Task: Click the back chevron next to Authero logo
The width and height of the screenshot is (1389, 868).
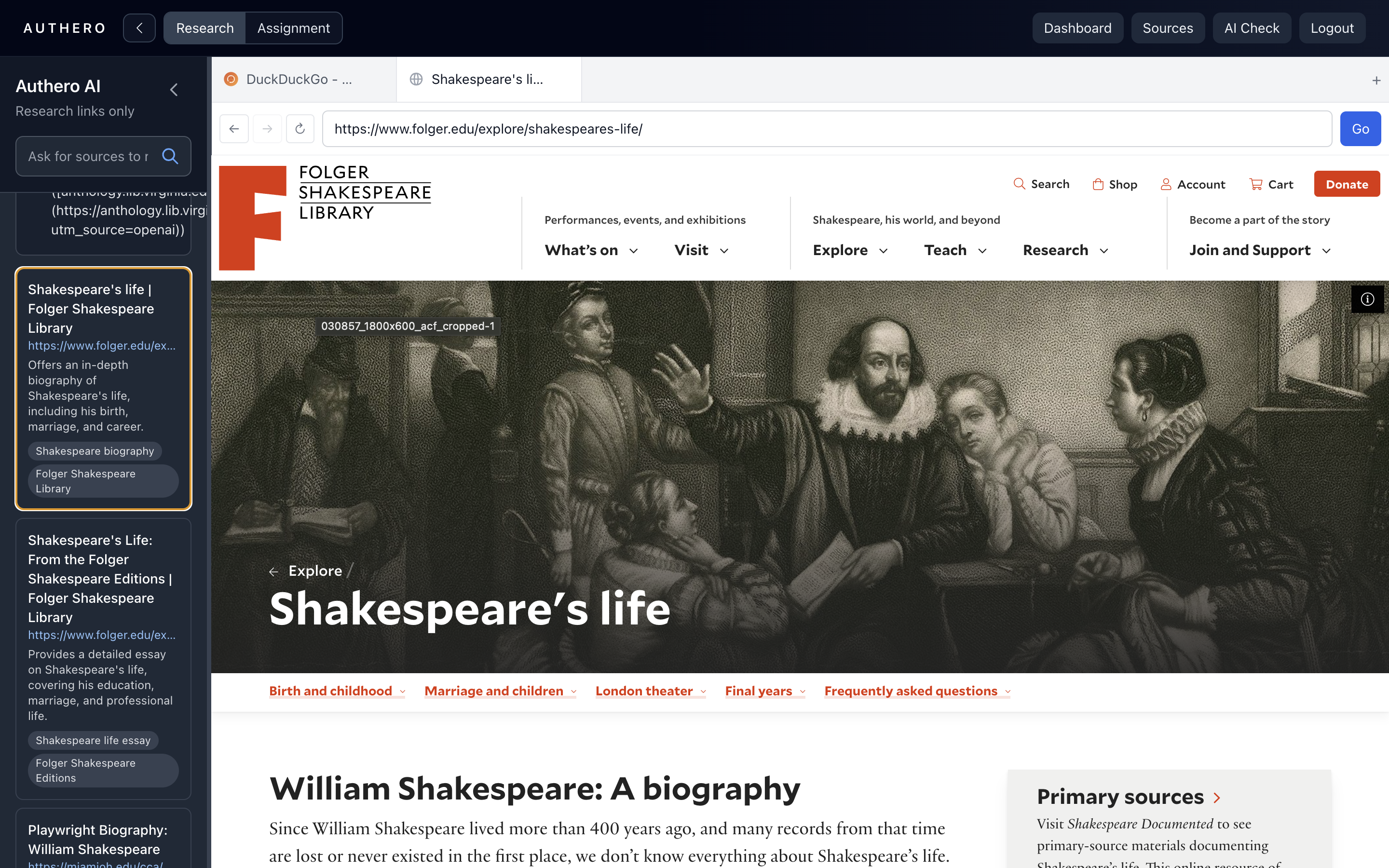Action: (139, 28)
